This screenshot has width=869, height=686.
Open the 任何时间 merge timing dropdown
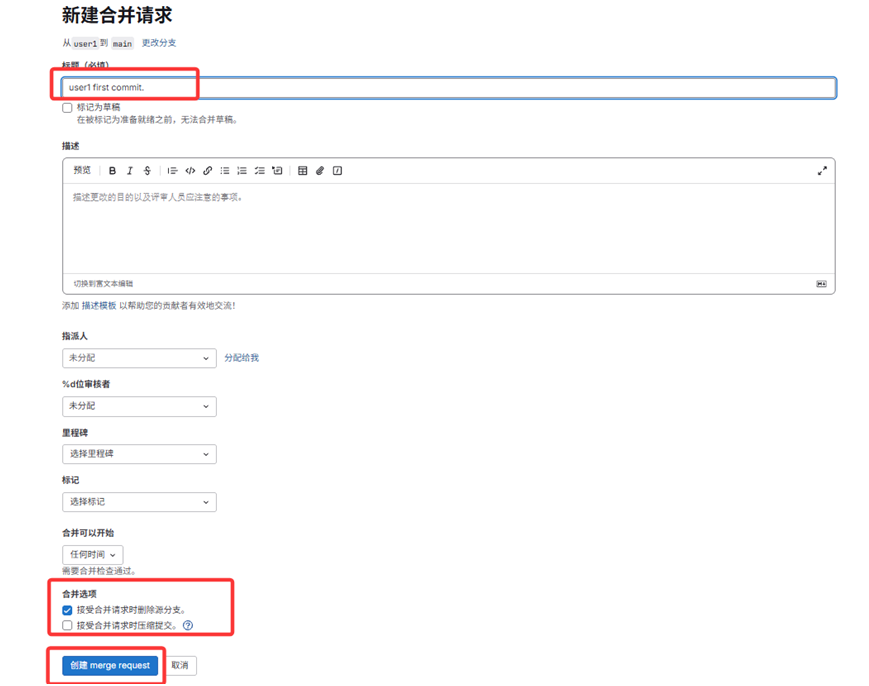(93, 555)
